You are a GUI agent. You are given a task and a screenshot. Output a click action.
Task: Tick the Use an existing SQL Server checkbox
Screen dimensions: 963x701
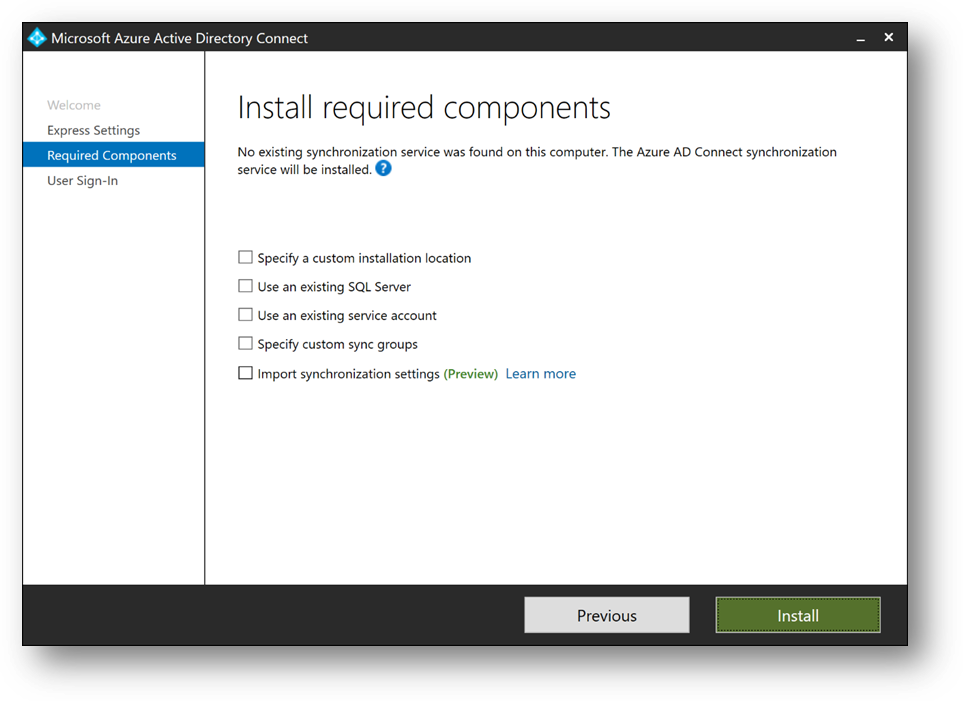point(245,287)
